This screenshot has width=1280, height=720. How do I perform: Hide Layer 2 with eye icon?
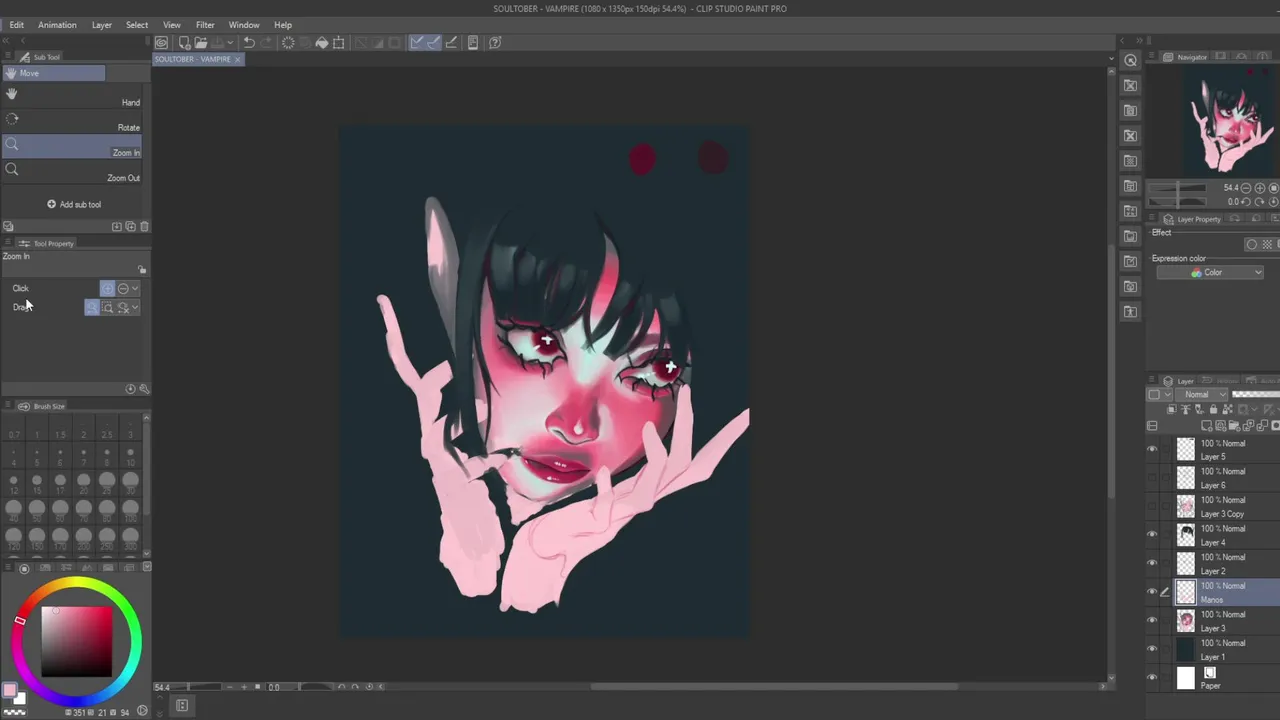point(1152,563)
